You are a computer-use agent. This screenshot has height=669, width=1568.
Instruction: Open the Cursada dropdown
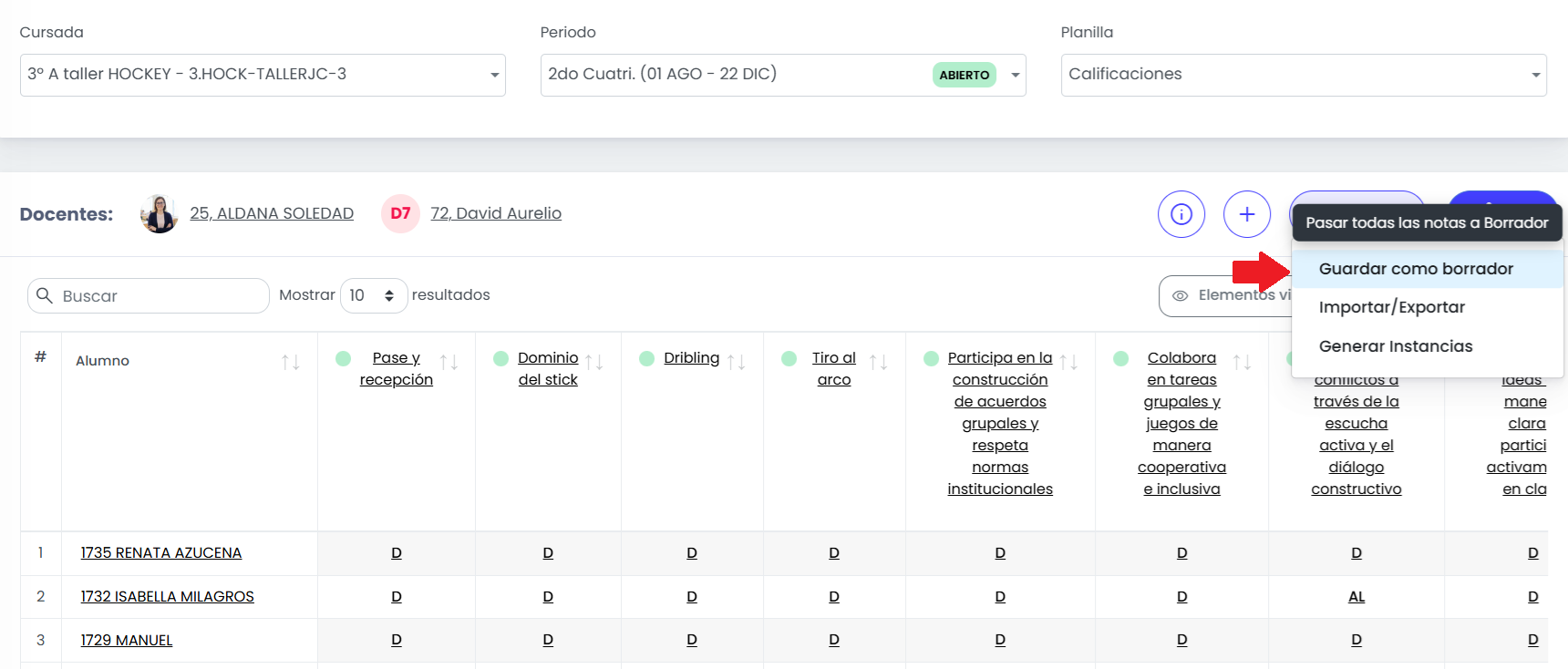(263, 75)
